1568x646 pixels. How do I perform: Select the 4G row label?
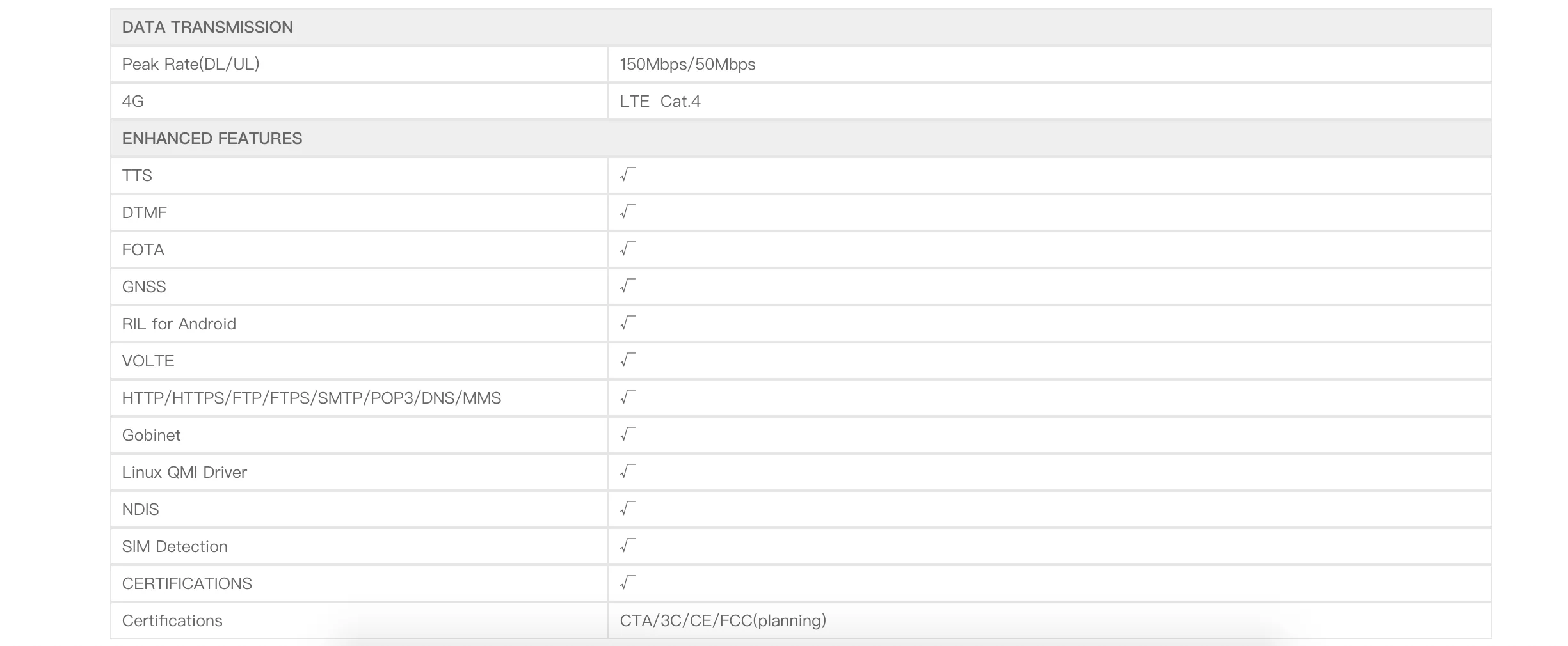132,101
